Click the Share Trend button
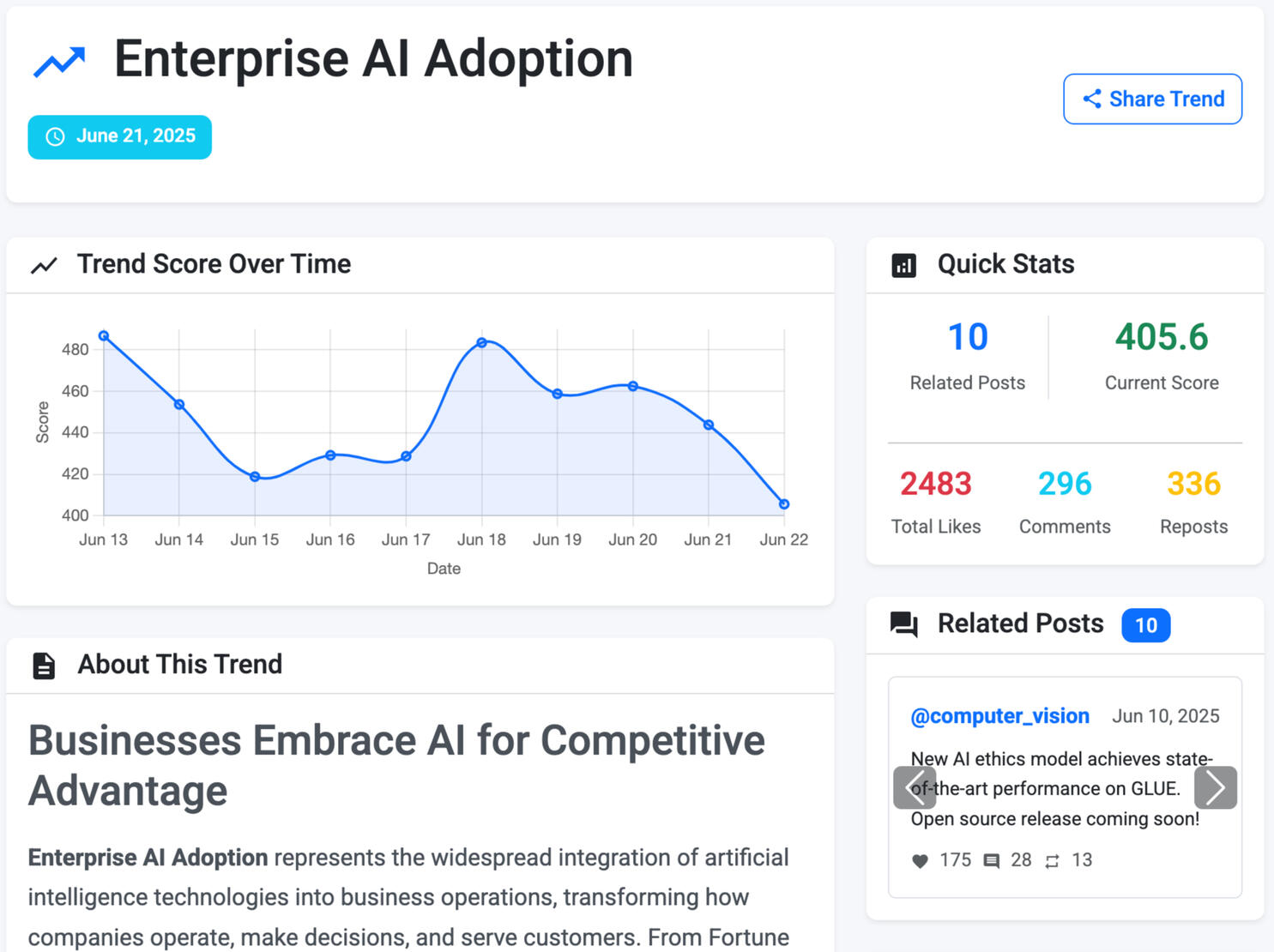This screenshot has width=1274, height=952. point(1152,99)
